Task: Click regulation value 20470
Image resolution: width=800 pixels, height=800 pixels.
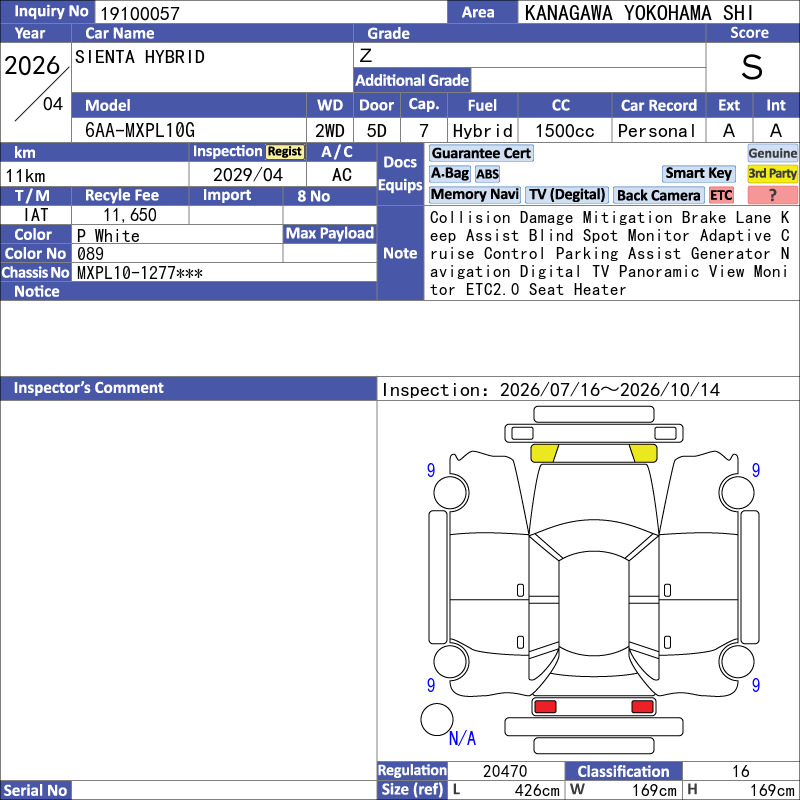Action: [x=505, y=771]
